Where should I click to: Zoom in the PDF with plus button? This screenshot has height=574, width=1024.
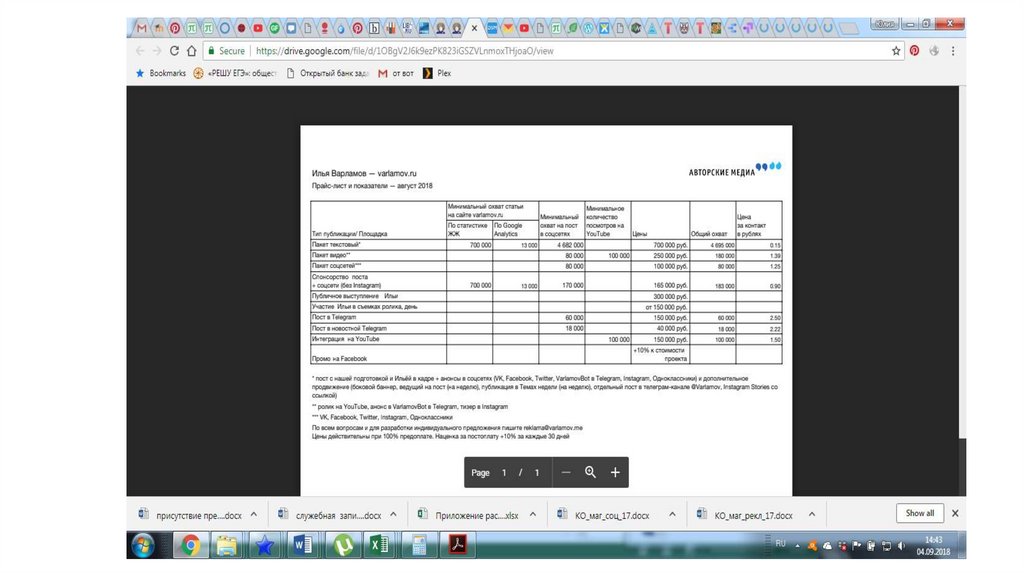point(615,472)
